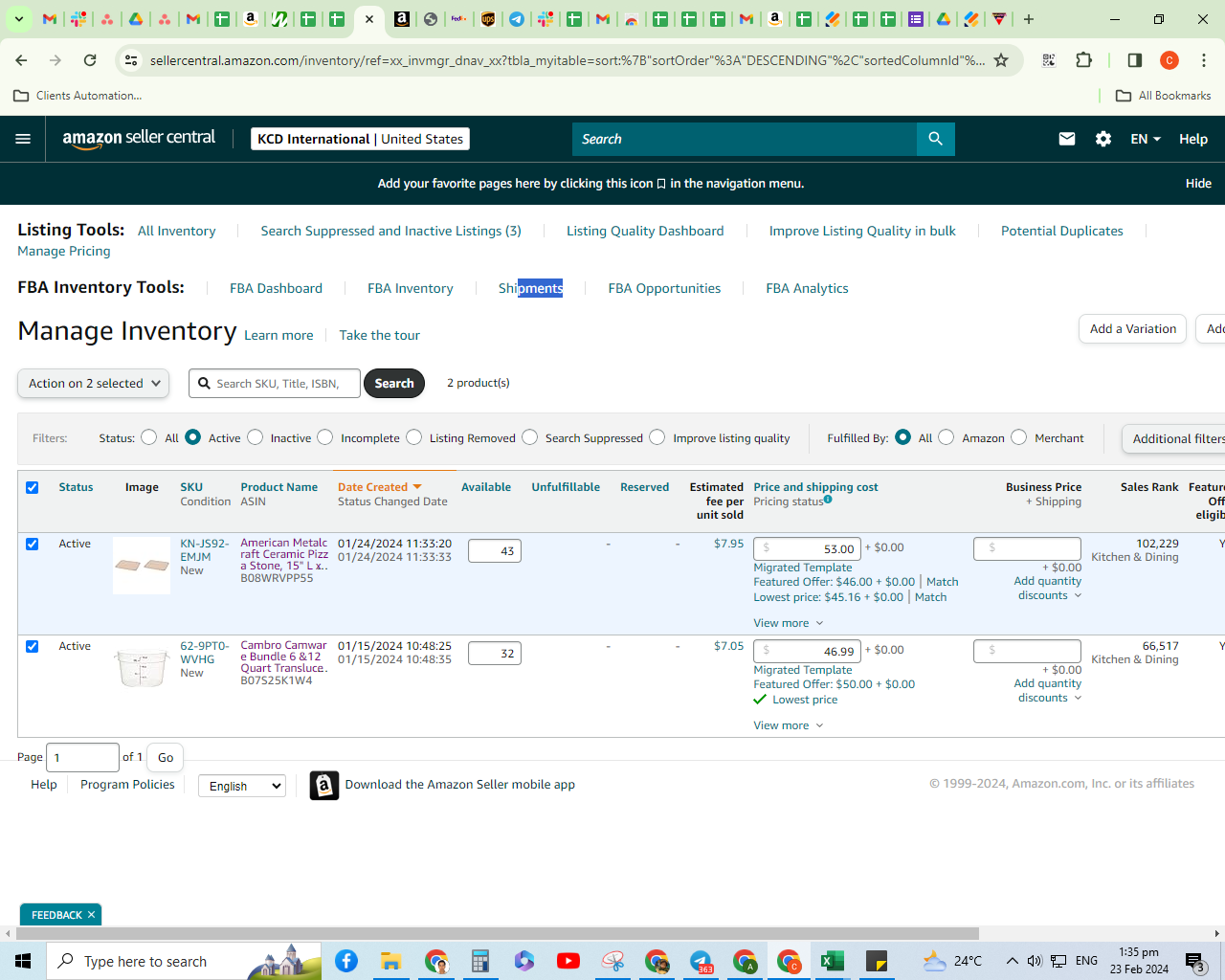Switch to Excel in the taskbar
This screenshot has width=1225, height=980.
click(x=833, y=961)
